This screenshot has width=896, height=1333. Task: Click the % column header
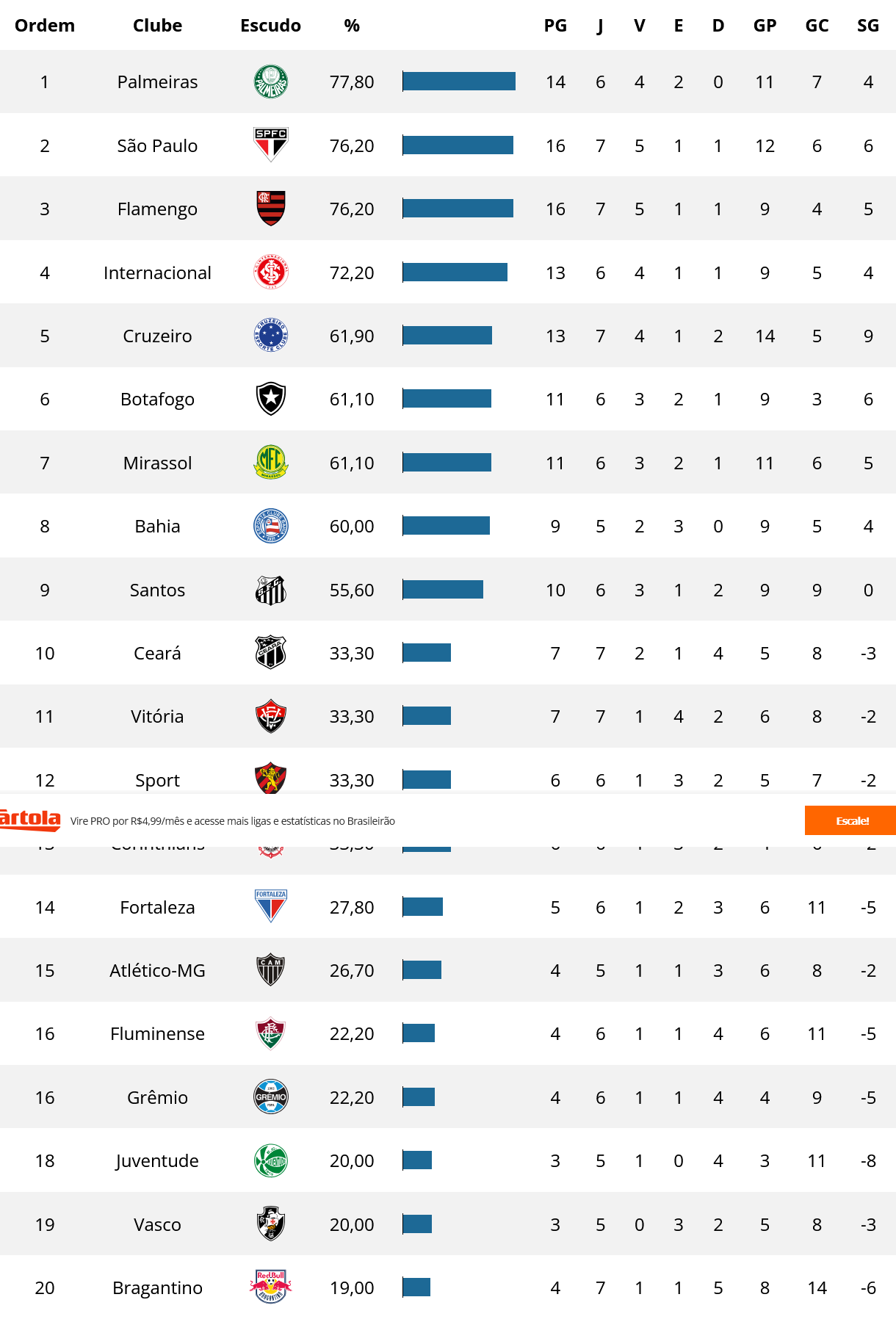click(x=352, y=26)
